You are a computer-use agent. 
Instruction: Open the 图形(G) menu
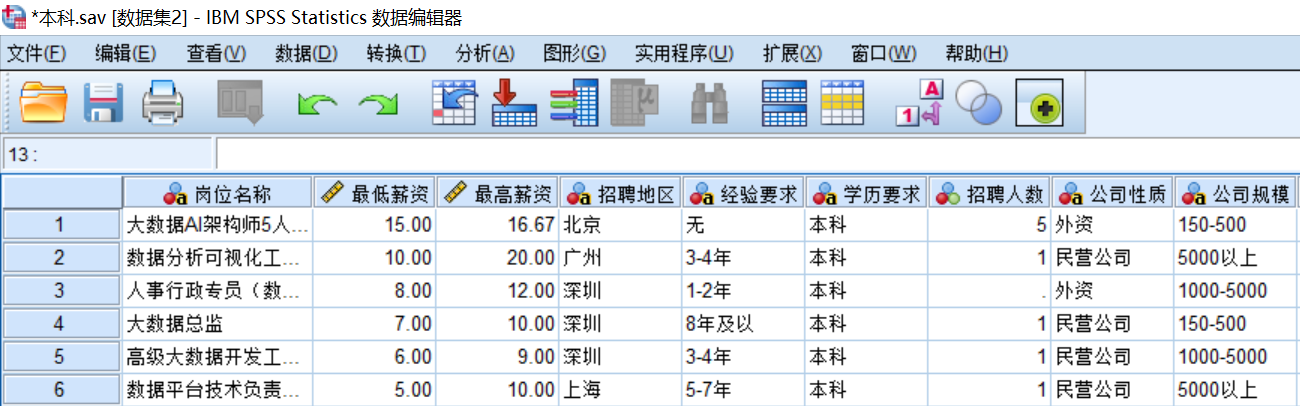click(575, 53)
